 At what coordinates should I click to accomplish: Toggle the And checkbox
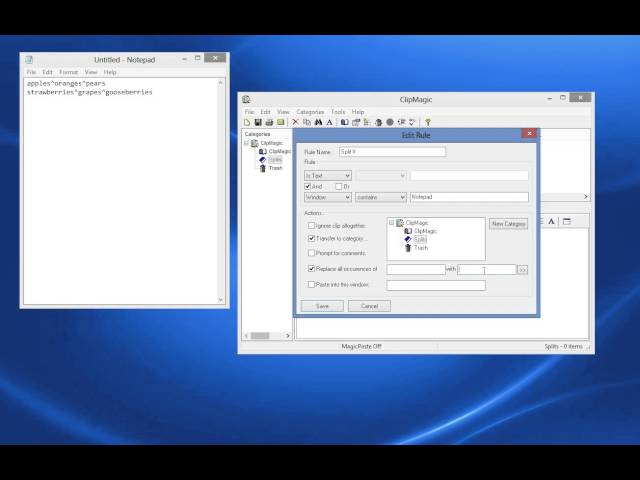tap(308, 187)
